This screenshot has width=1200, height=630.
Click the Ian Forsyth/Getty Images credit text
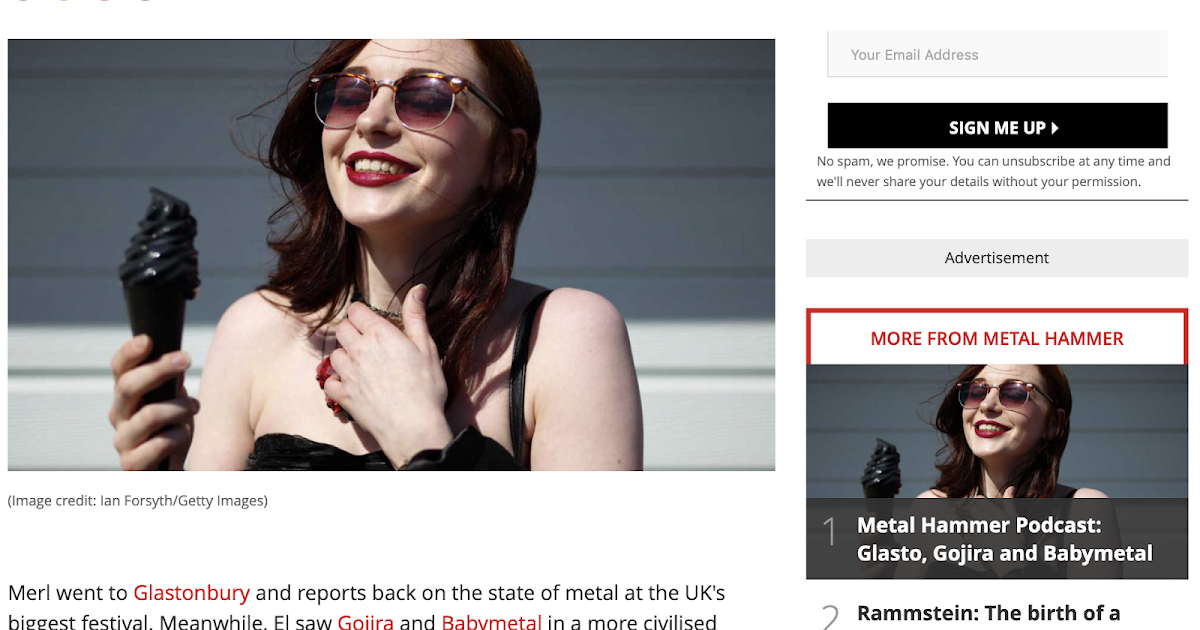138,500
